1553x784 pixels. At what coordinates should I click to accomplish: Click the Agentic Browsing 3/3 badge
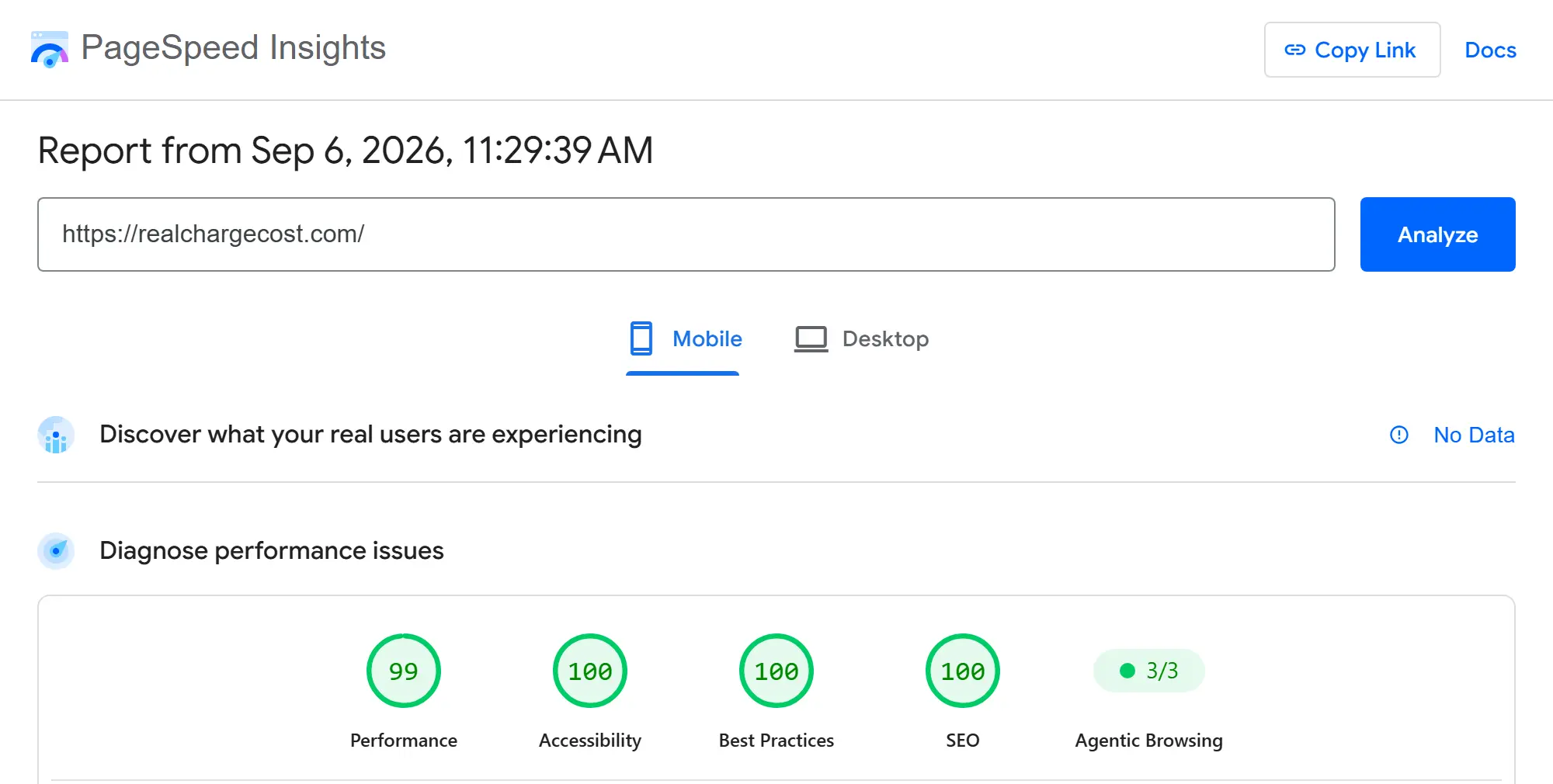coord(1149,671)
